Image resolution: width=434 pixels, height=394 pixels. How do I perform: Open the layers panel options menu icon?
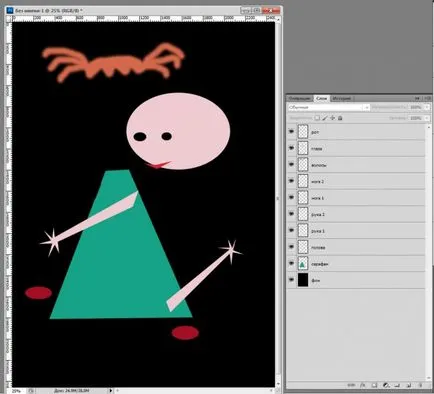(427, 98)
